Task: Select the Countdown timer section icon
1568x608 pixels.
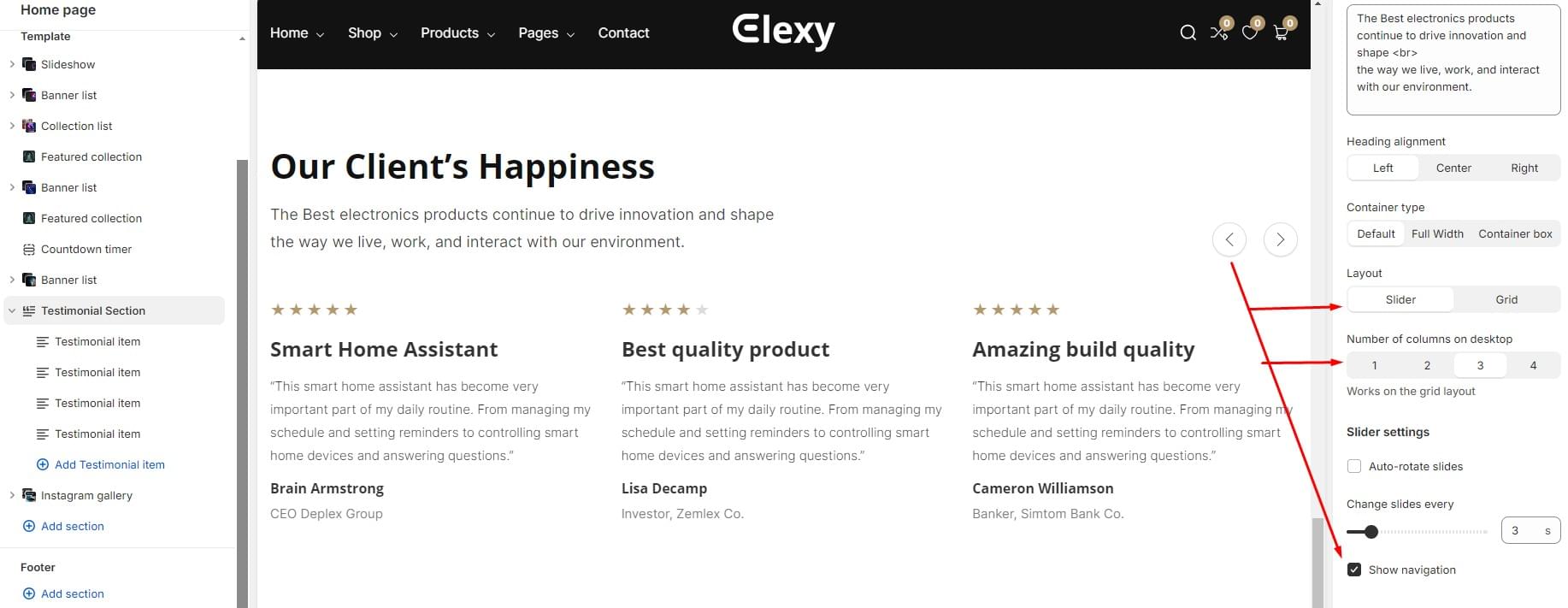Action: point(29,249)
